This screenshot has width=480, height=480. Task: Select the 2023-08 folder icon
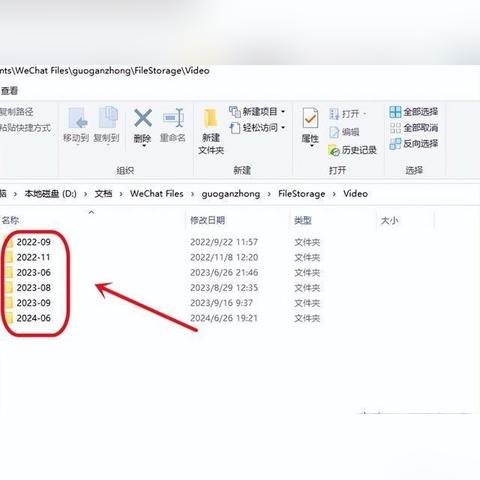pyautogui.click(x=9, y=288)
